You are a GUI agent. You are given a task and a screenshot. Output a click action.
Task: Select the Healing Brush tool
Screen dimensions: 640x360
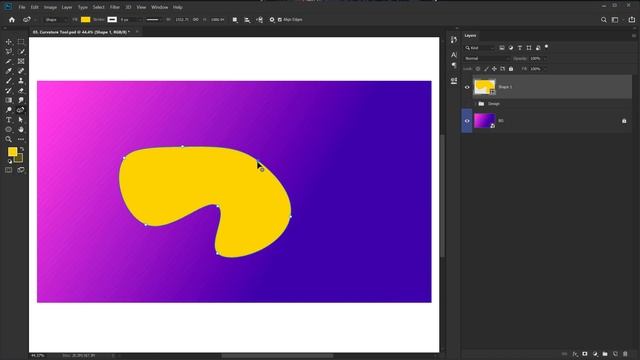tap(21, 71)
